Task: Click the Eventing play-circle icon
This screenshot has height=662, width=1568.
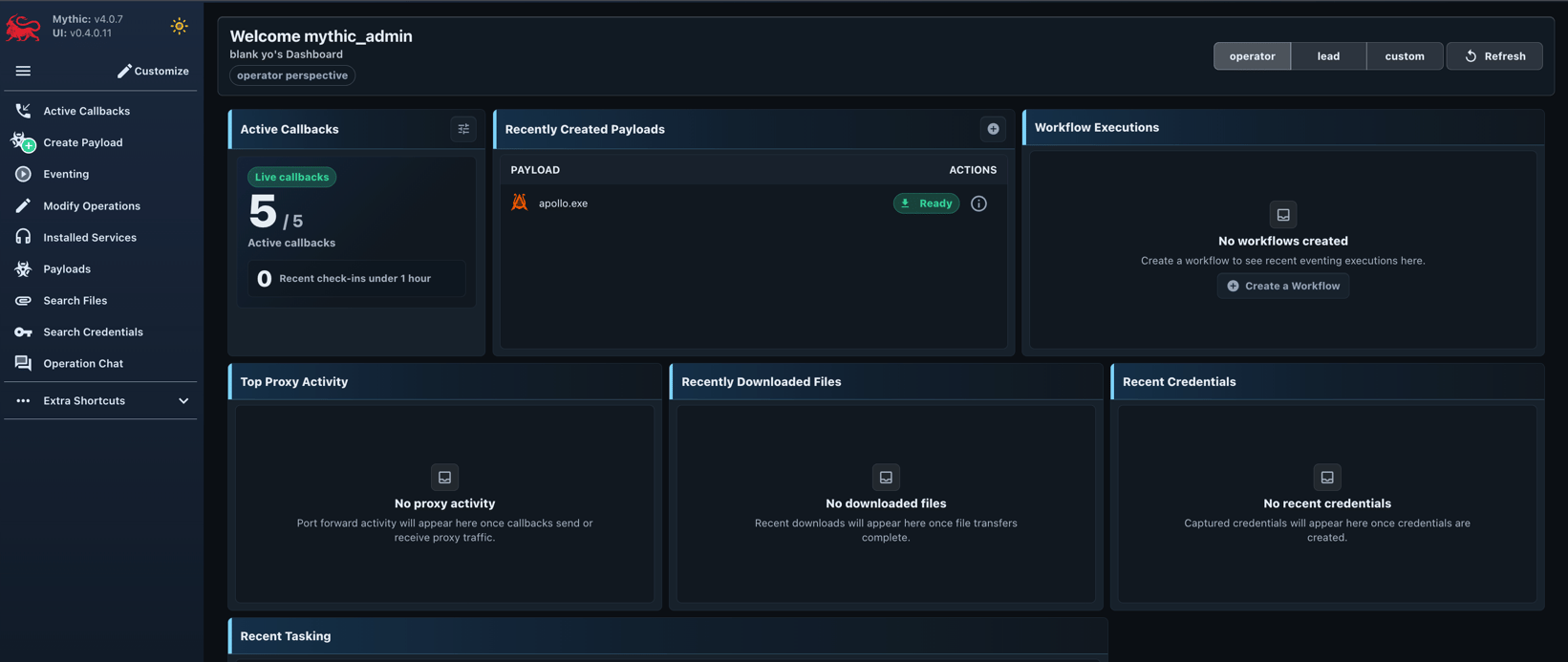Action: tap(23, 174)
